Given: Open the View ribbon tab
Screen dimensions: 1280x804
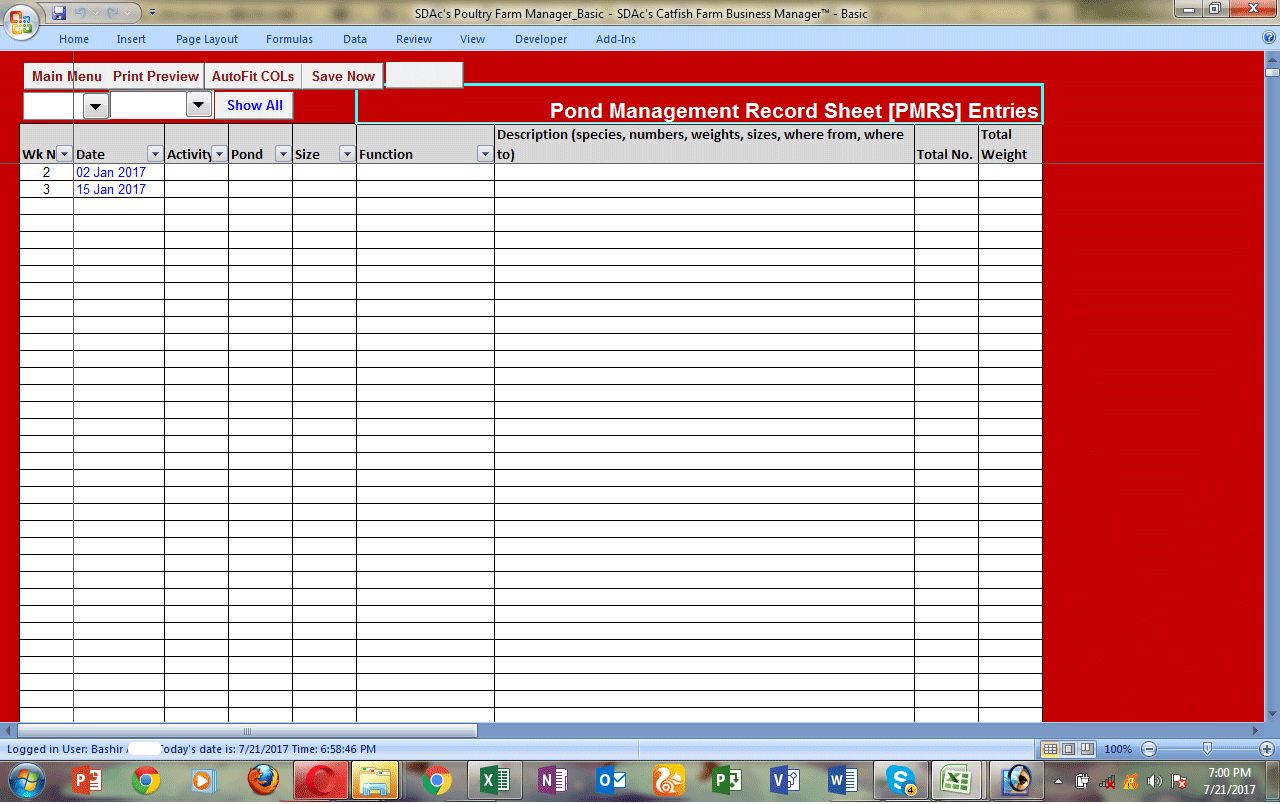Looking at the screenshot, I should coord(473,39).
